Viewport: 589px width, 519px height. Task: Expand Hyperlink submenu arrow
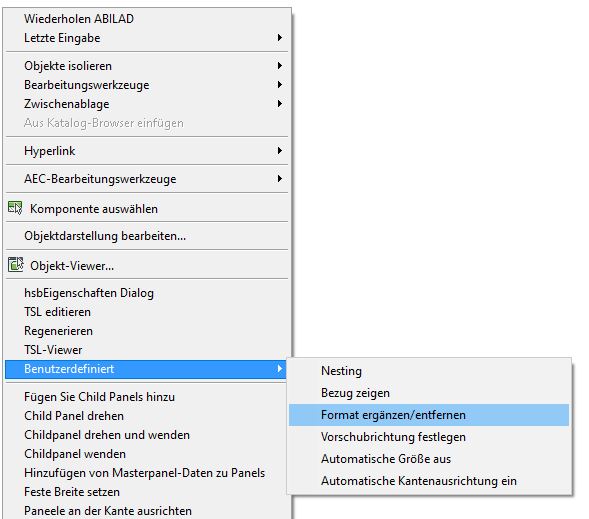[279, 151]
